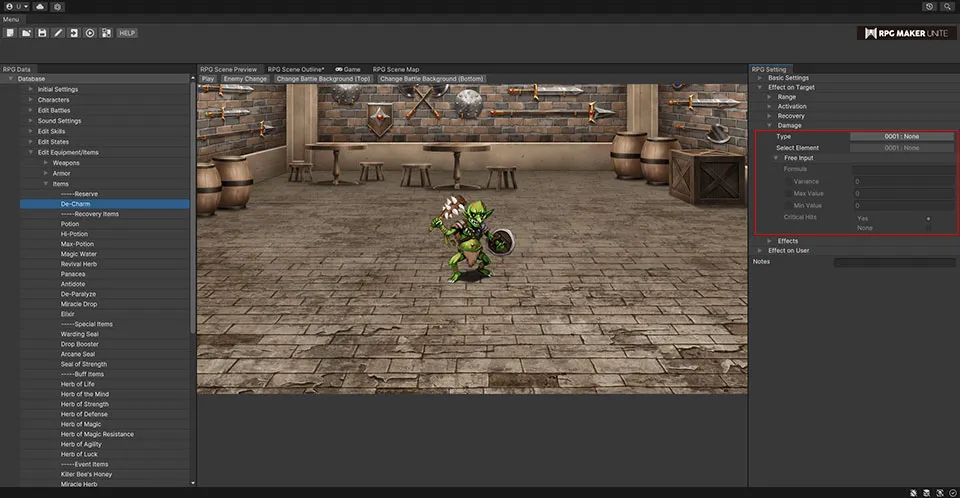This screenshot has height=498, width=960.
Task: Select the Critical Hits None radio button
Action: [928, 228]
